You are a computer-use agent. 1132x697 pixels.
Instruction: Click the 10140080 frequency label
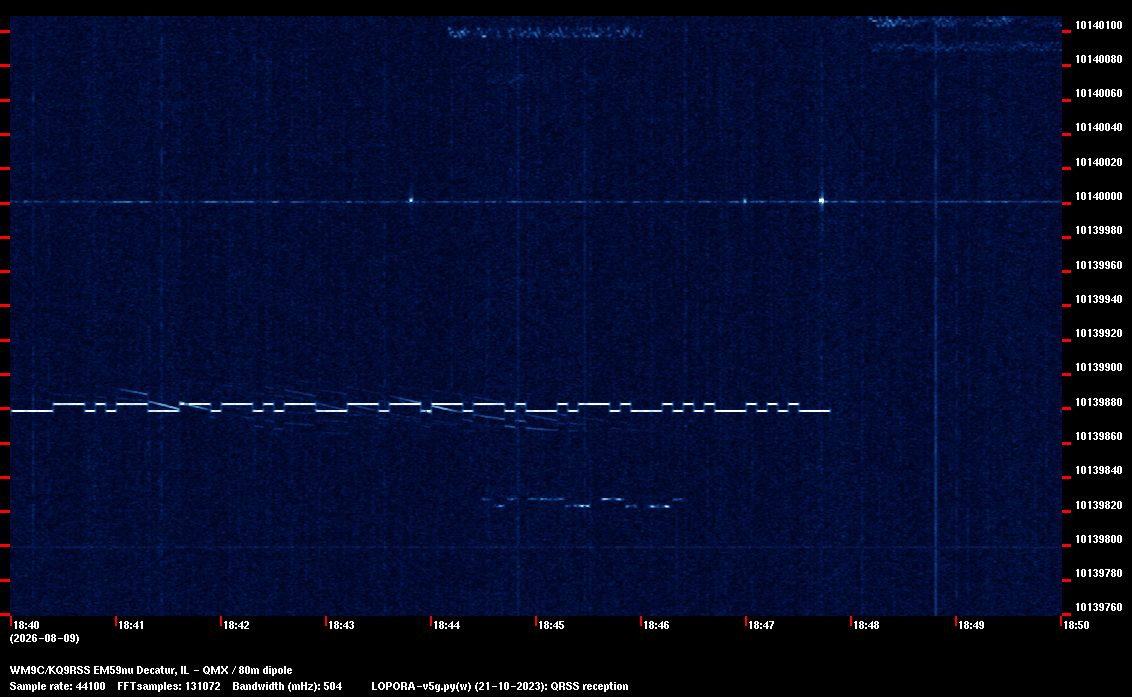(x=1098, y=59)
